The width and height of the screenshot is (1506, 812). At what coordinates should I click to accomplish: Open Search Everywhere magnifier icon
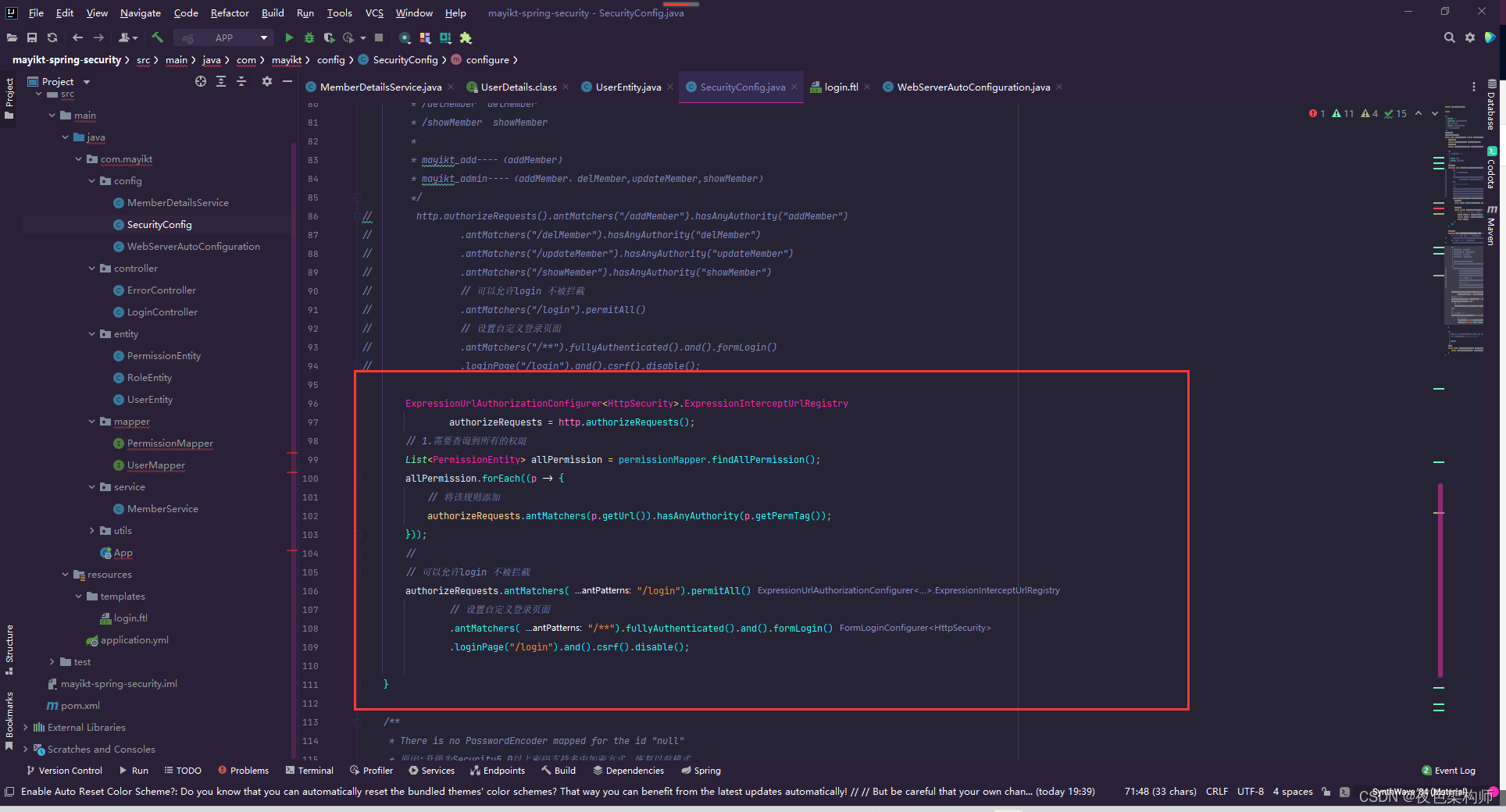(1449, 37)
